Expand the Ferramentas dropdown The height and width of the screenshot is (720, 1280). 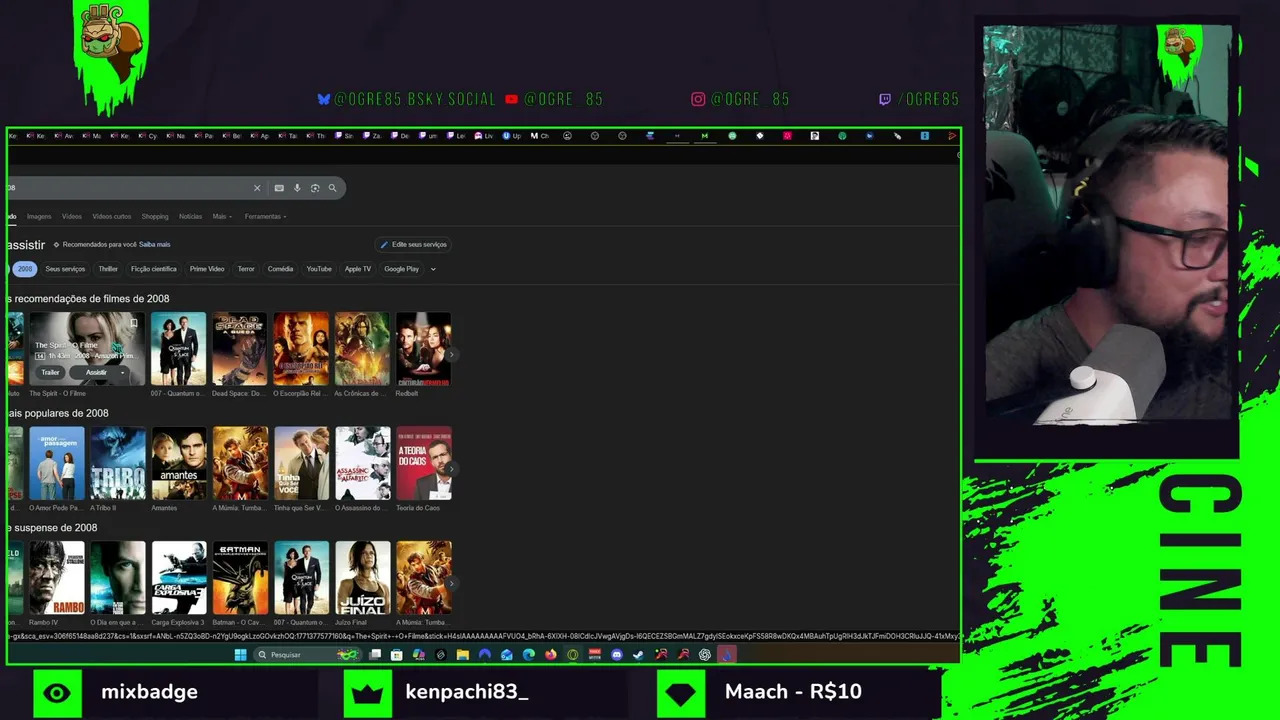point(265,216)
